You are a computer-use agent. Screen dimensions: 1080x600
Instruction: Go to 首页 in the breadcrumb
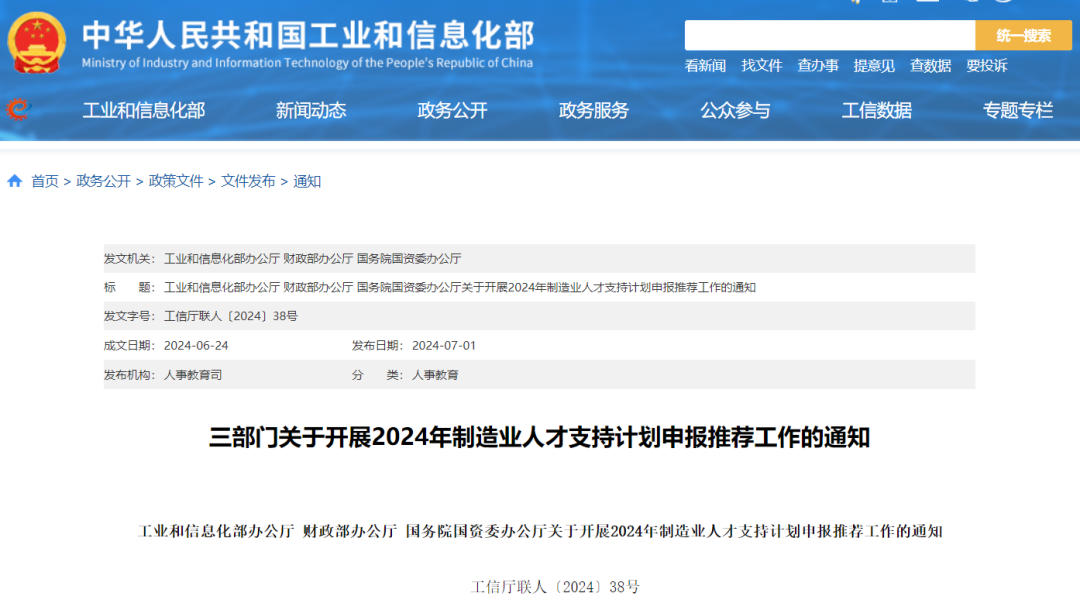45,181
